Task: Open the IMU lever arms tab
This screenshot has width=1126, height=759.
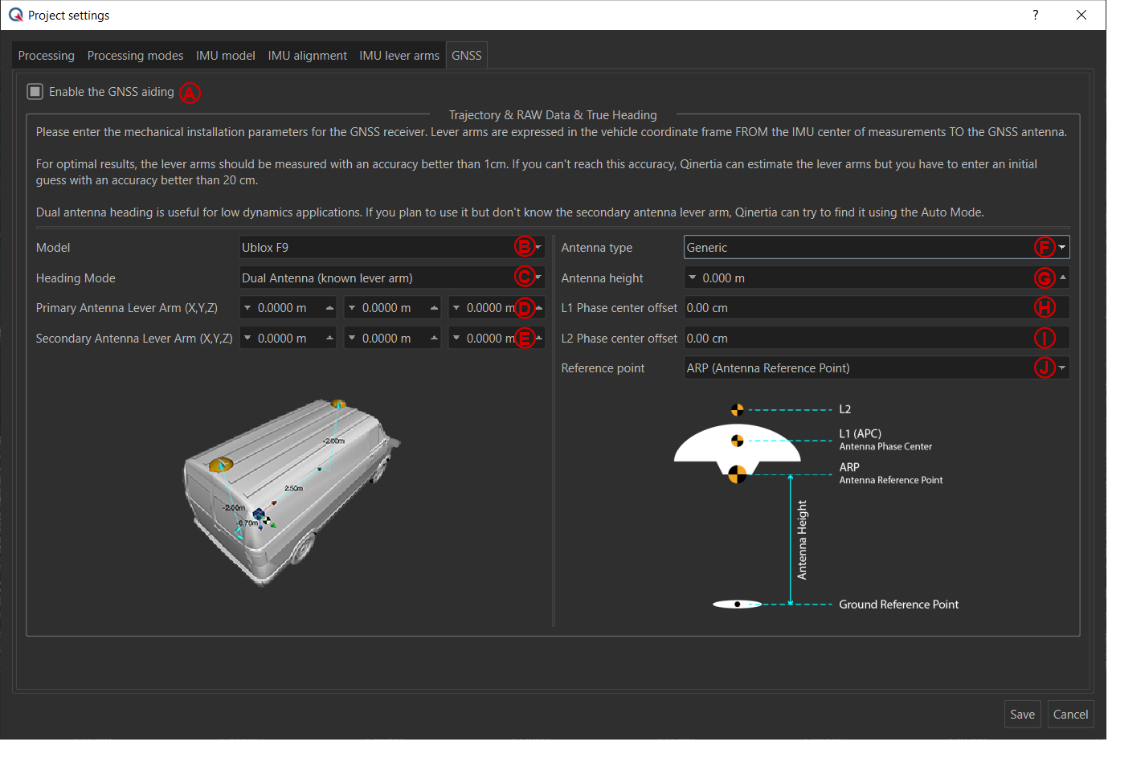Action: coord(399,56)
